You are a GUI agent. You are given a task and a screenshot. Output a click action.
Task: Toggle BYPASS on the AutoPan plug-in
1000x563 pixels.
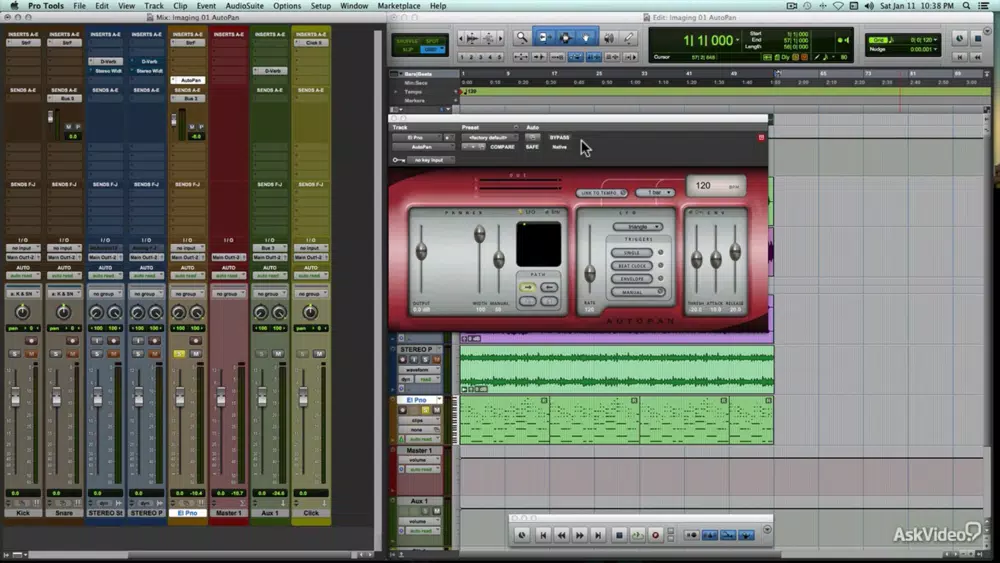coord(559,138)
